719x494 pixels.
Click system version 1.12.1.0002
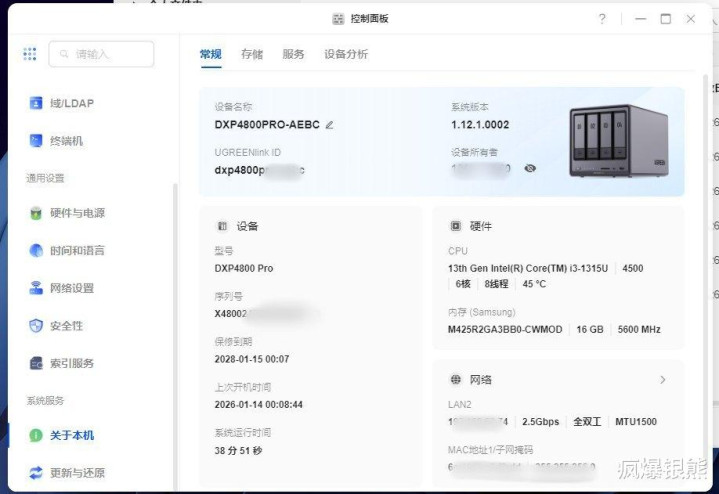pyautogui.click(x=480, y=125)
